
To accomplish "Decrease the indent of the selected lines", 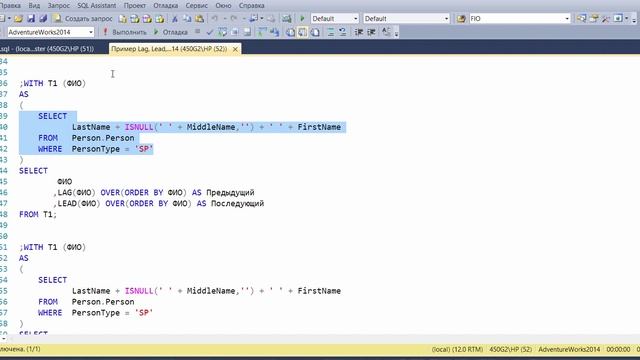I will (x=359, y=32).
